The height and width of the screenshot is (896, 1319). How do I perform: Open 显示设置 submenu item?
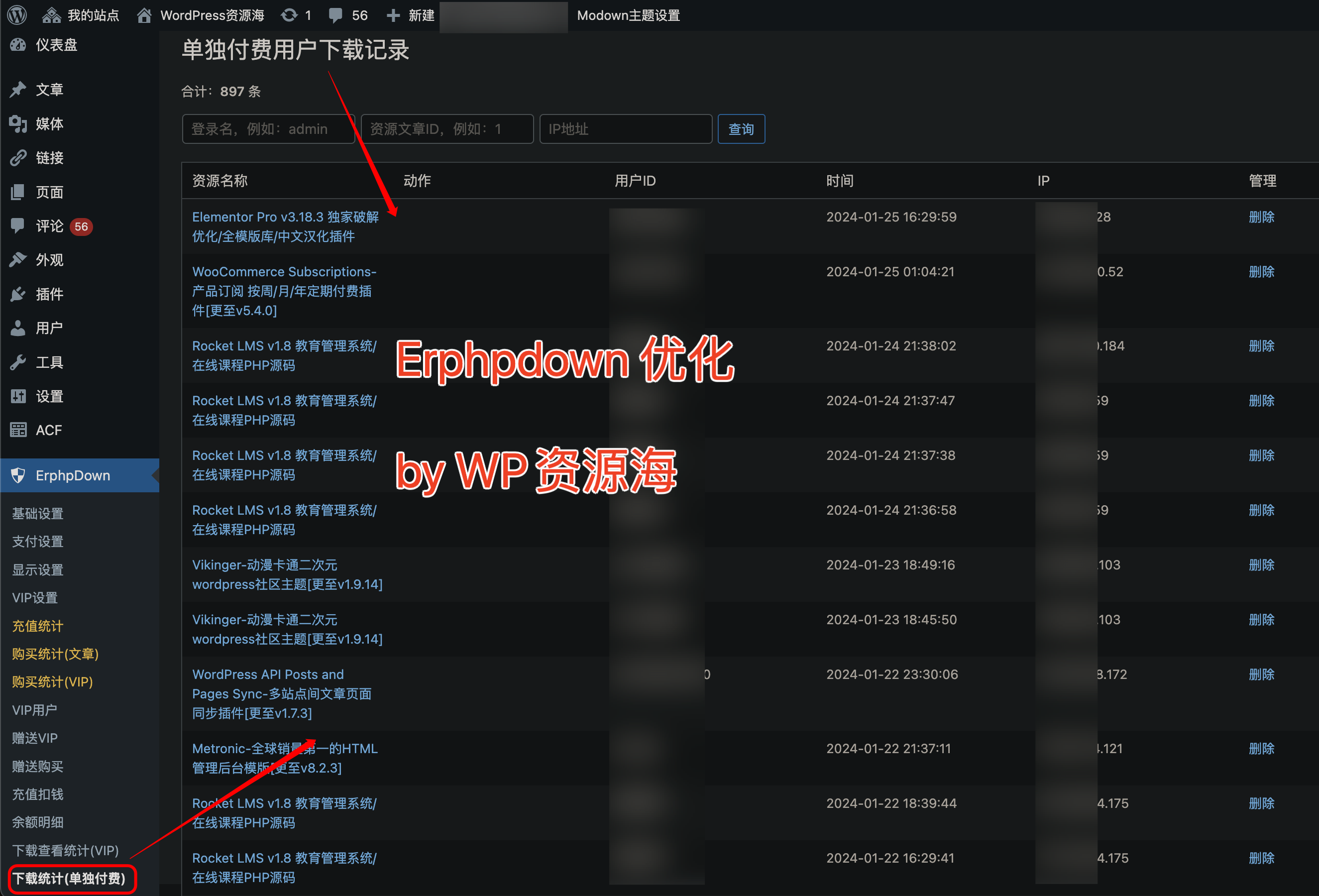(37, 570)
